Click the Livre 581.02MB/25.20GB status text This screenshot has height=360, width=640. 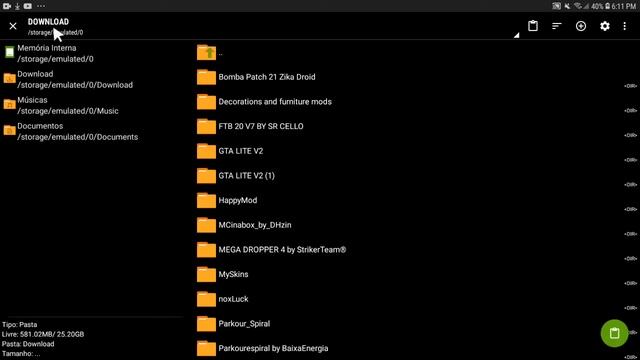(x=43, y=334)
